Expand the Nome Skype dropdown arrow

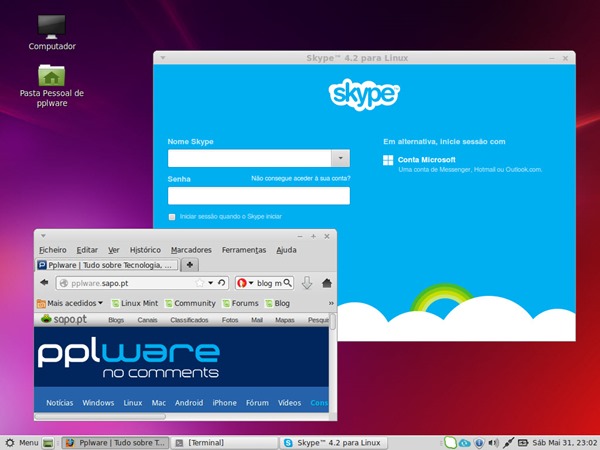pyautogui.click(x=341, y=158)
